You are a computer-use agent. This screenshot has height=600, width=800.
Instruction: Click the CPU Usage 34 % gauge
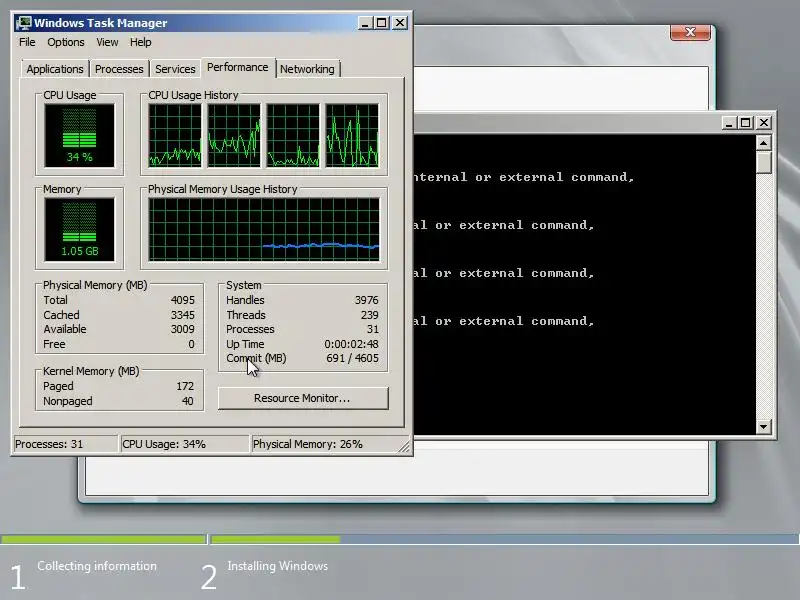pyautogui.click(x=80, y=136)
